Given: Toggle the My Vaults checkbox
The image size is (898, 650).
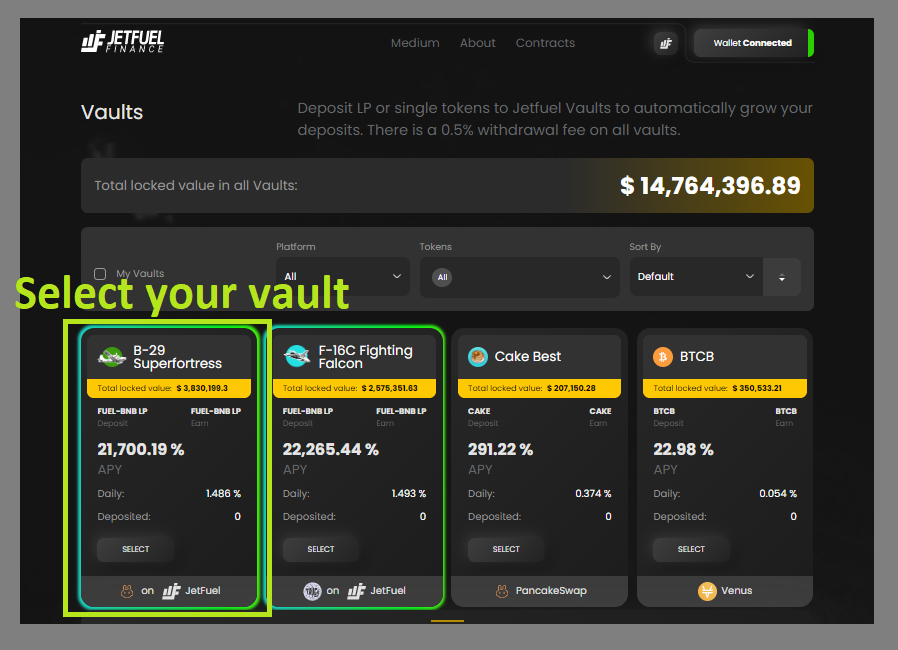Looking at the screenshot, I should point(100,274).
